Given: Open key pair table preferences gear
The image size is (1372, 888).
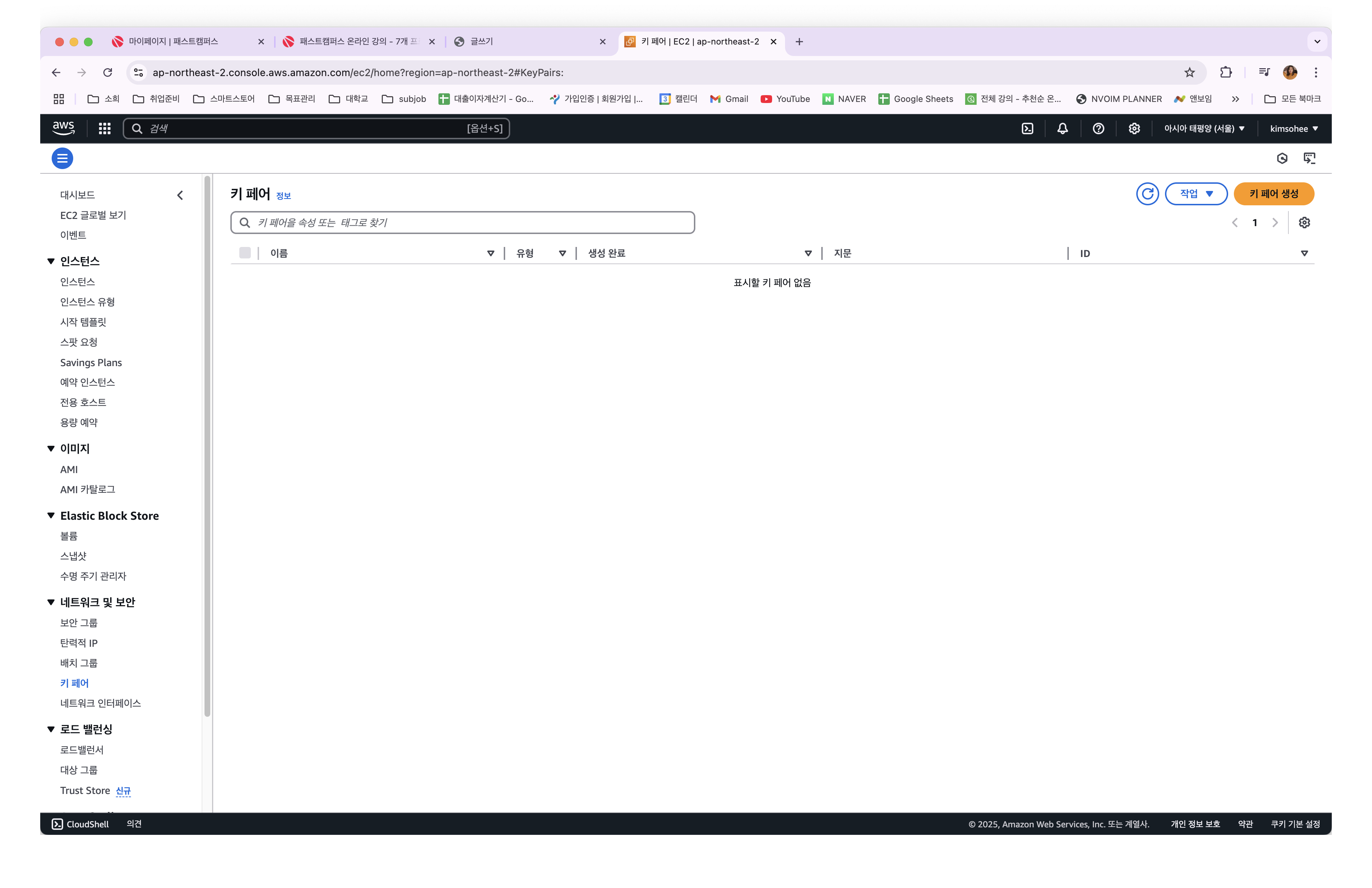Looking at the screenshot, I should 1304,223.
